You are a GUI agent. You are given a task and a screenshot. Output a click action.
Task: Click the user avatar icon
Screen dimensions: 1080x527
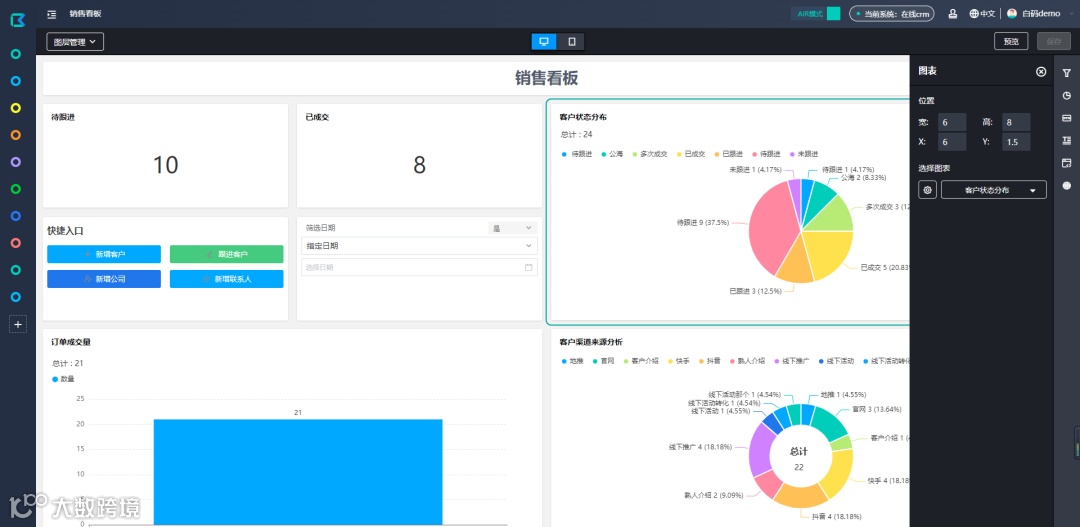[1012, 14]
